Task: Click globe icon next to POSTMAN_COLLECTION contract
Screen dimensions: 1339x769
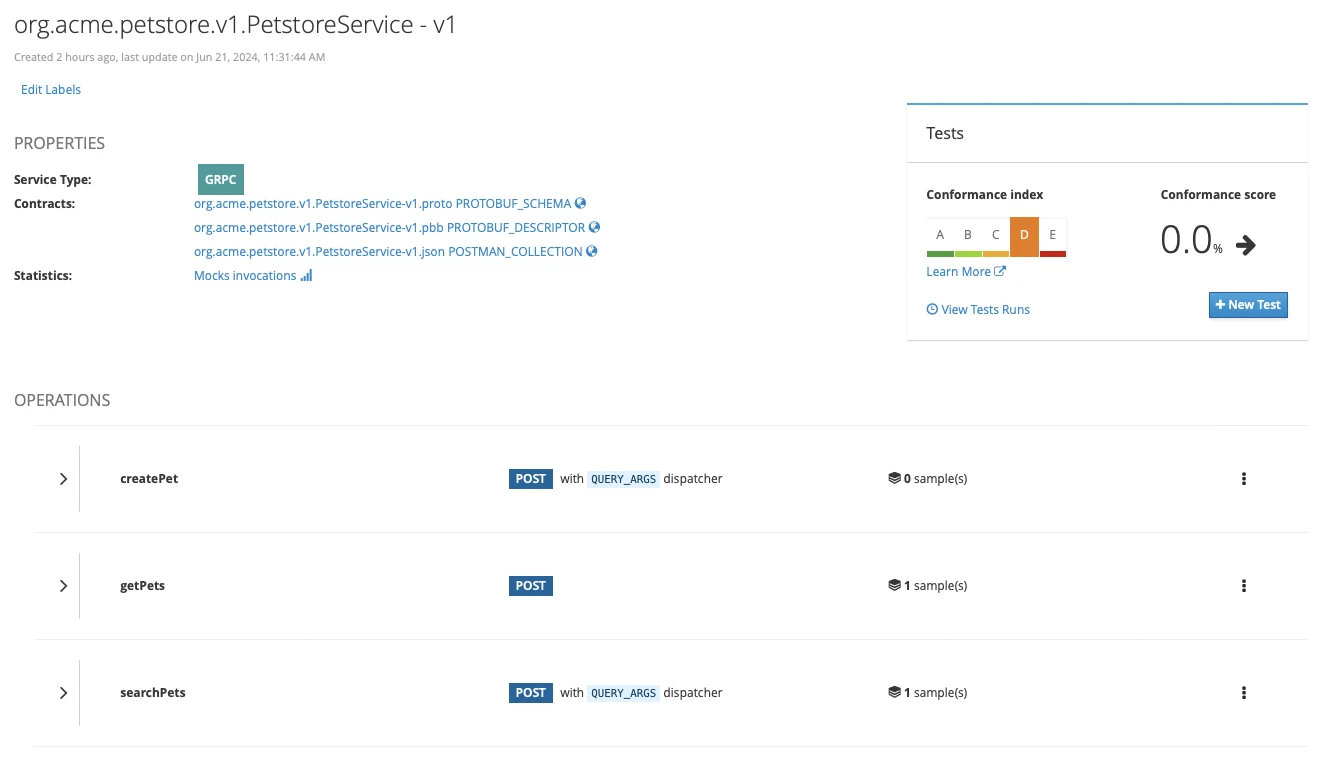Action: click(592, 252)
